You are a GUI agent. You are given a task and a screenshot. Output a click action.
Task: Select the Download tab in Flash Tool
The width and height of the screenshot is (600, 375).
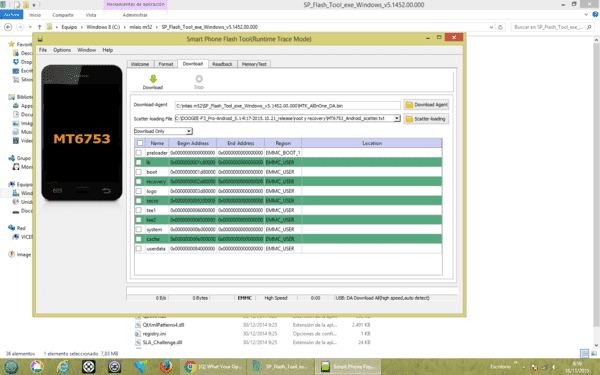[x=192, y=64]
